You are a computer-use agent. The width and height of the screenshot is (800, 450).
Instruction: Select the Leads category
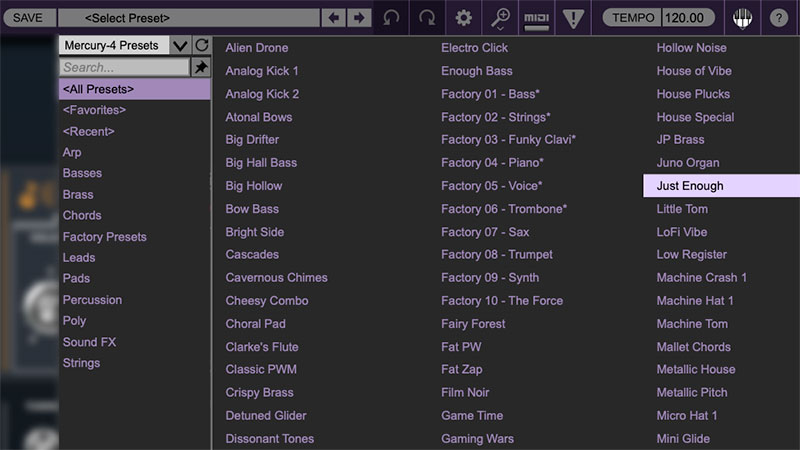pyautogui.click(x=79, y=258)
